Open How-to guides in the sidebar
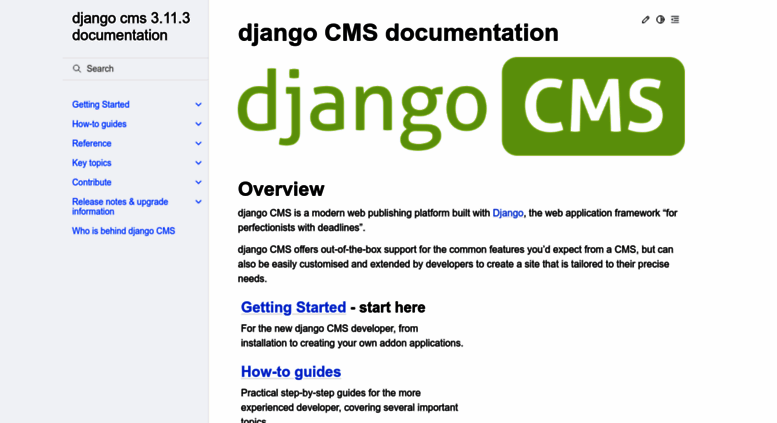This screenshot has height=423, width=777. tap(99, 124)
